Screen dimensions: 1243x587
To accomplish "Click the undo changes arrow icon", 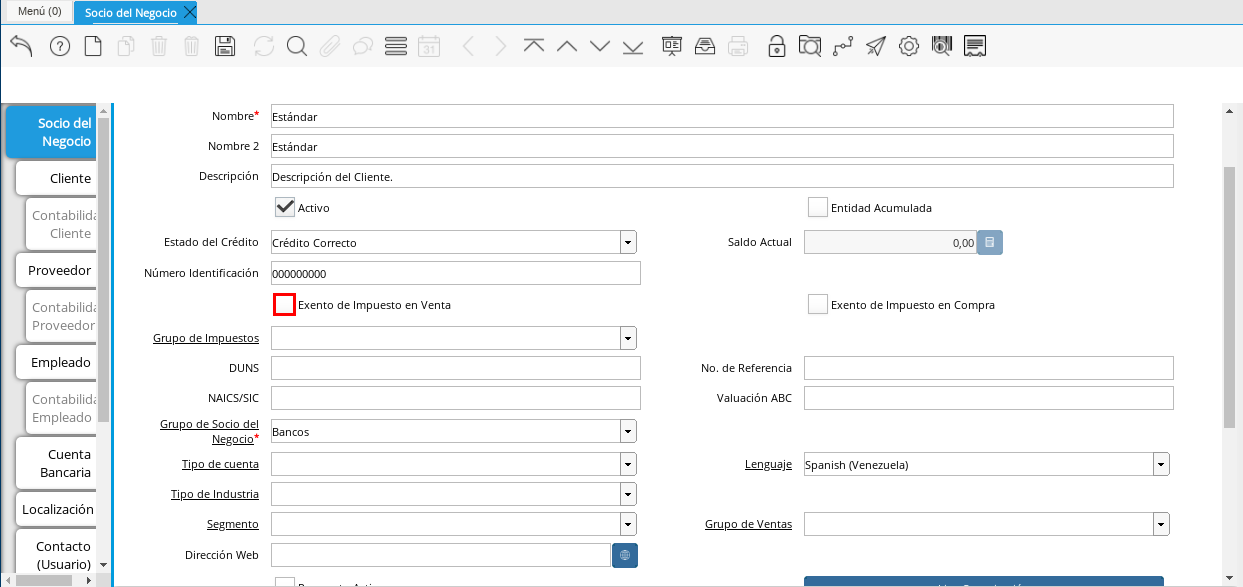I will click(x=21, y=46).
